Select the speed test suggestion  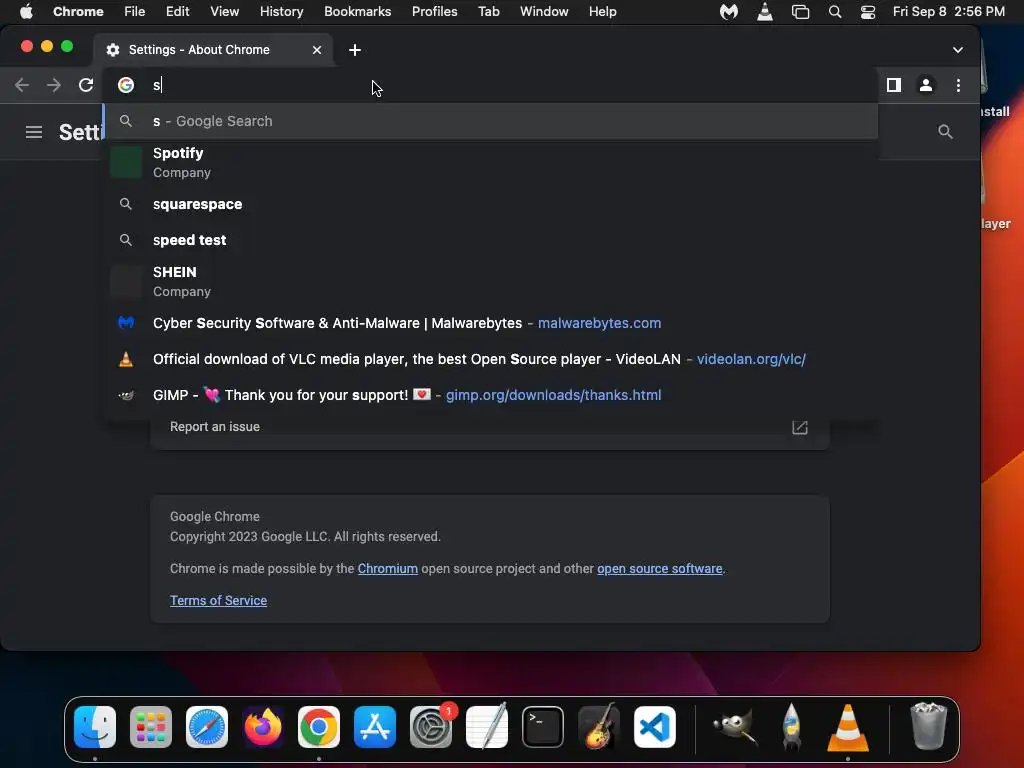tap(490, 240)
